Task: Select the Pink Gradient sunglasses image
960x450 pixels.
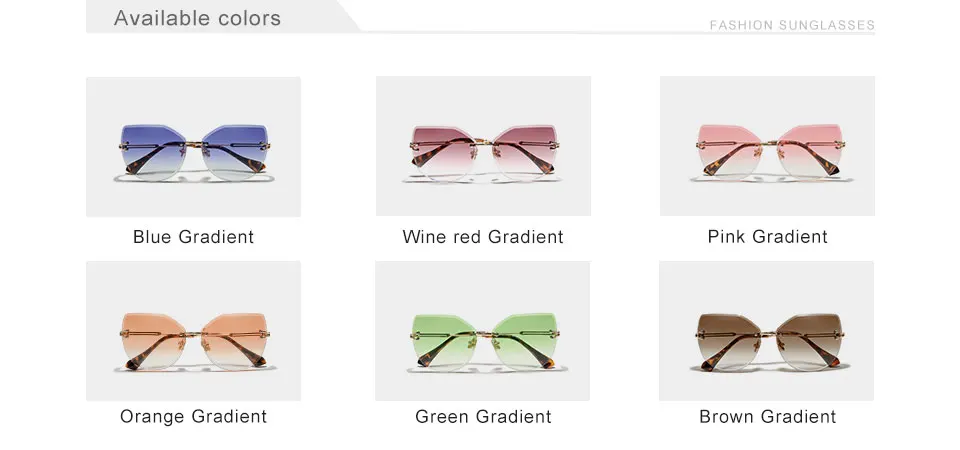Action: pyautogui.click(x=767, y=146)
